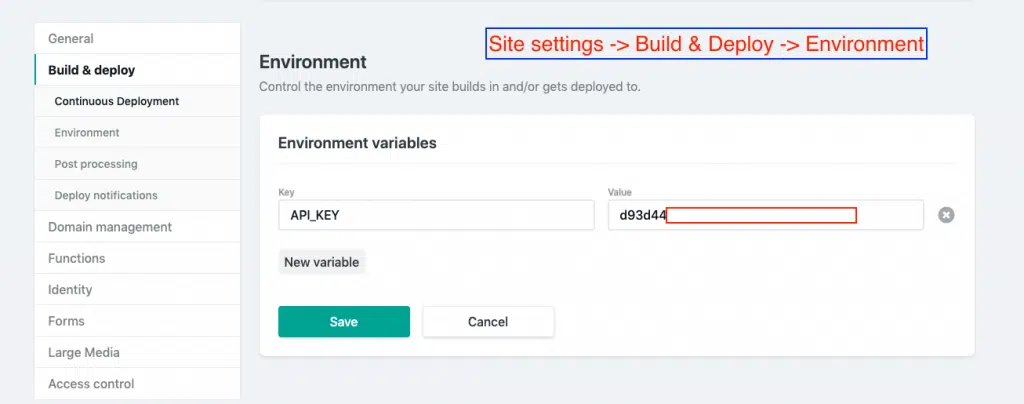Viewport: 1024px width, 404px height.
Task: Open the Forms settings section
Action: click(x=66, y=321)
